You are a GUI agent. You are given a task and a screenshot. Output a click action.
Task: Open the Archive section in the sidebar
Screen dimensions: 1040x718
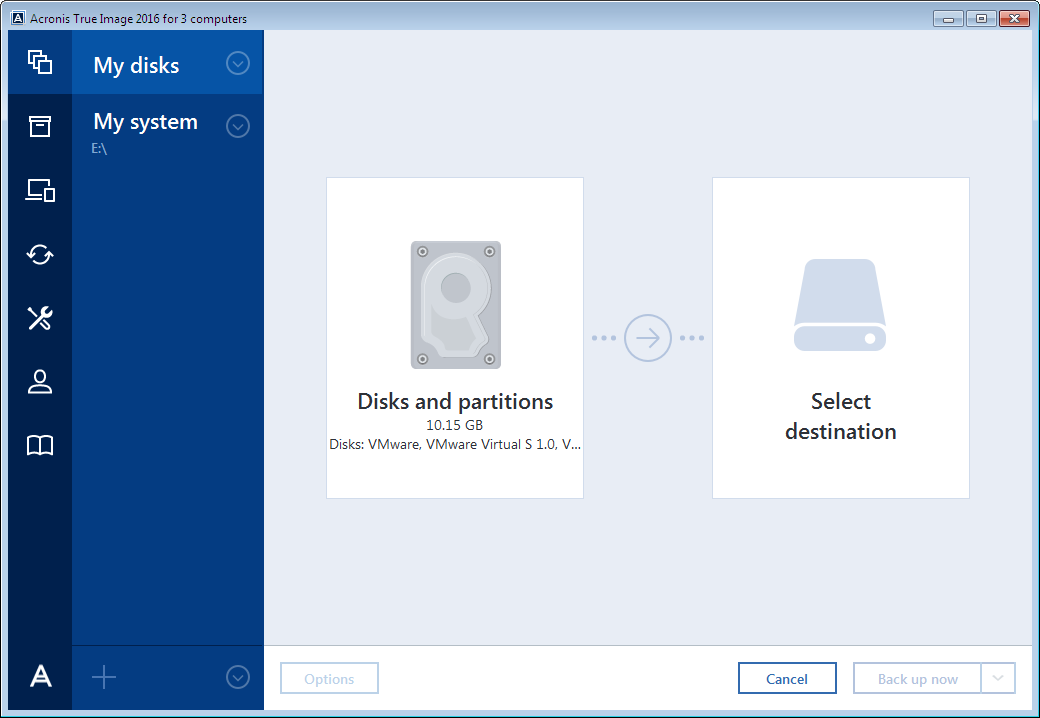[x=40, y=127]
